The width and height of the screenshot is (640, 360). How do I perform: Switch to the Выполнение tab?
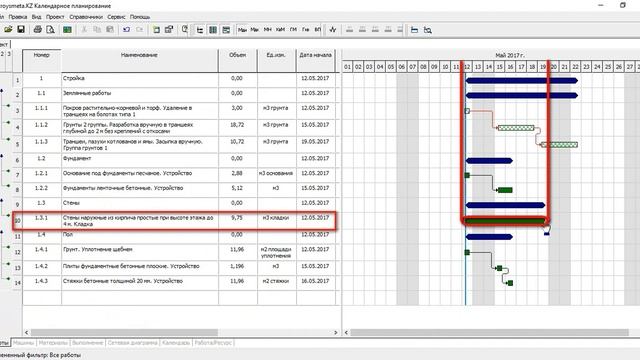87,343
